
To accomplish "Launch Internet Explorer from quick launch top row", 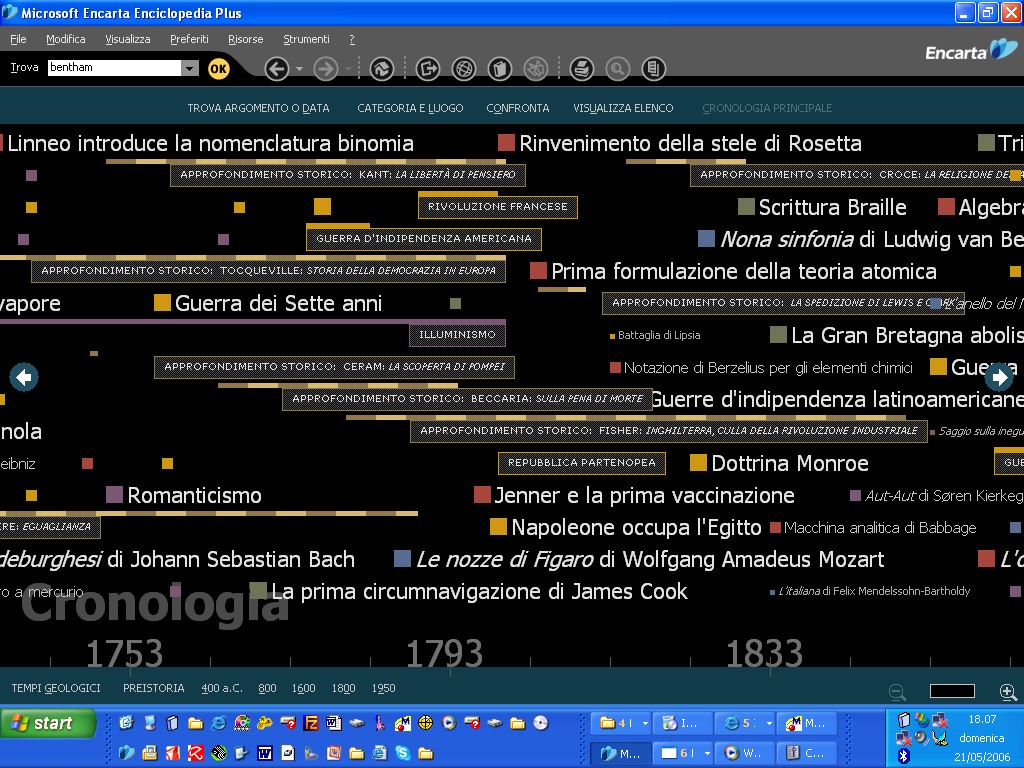I will (x=219, y=723).
